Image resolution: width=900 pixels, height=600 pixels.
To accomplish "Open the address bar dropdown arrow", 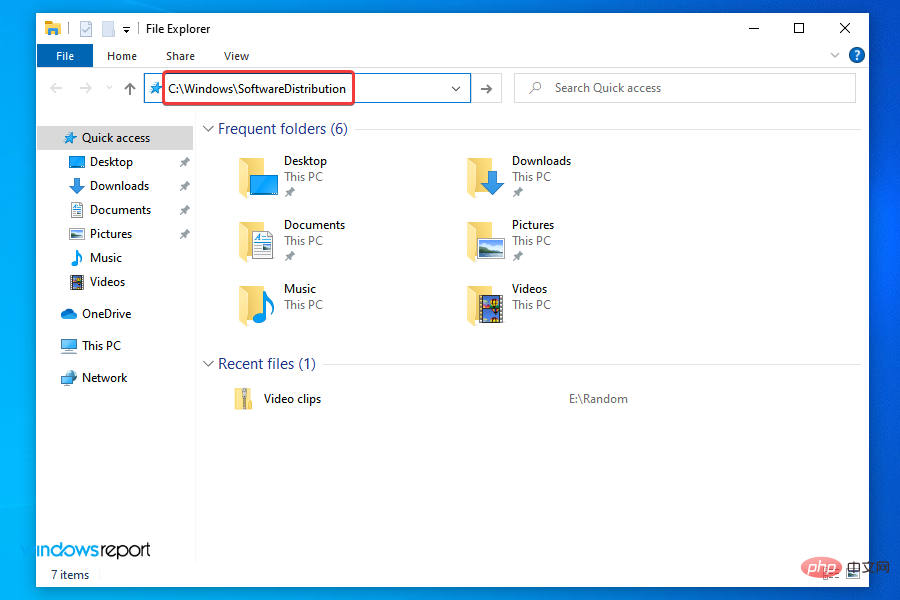I will [456, 88].
